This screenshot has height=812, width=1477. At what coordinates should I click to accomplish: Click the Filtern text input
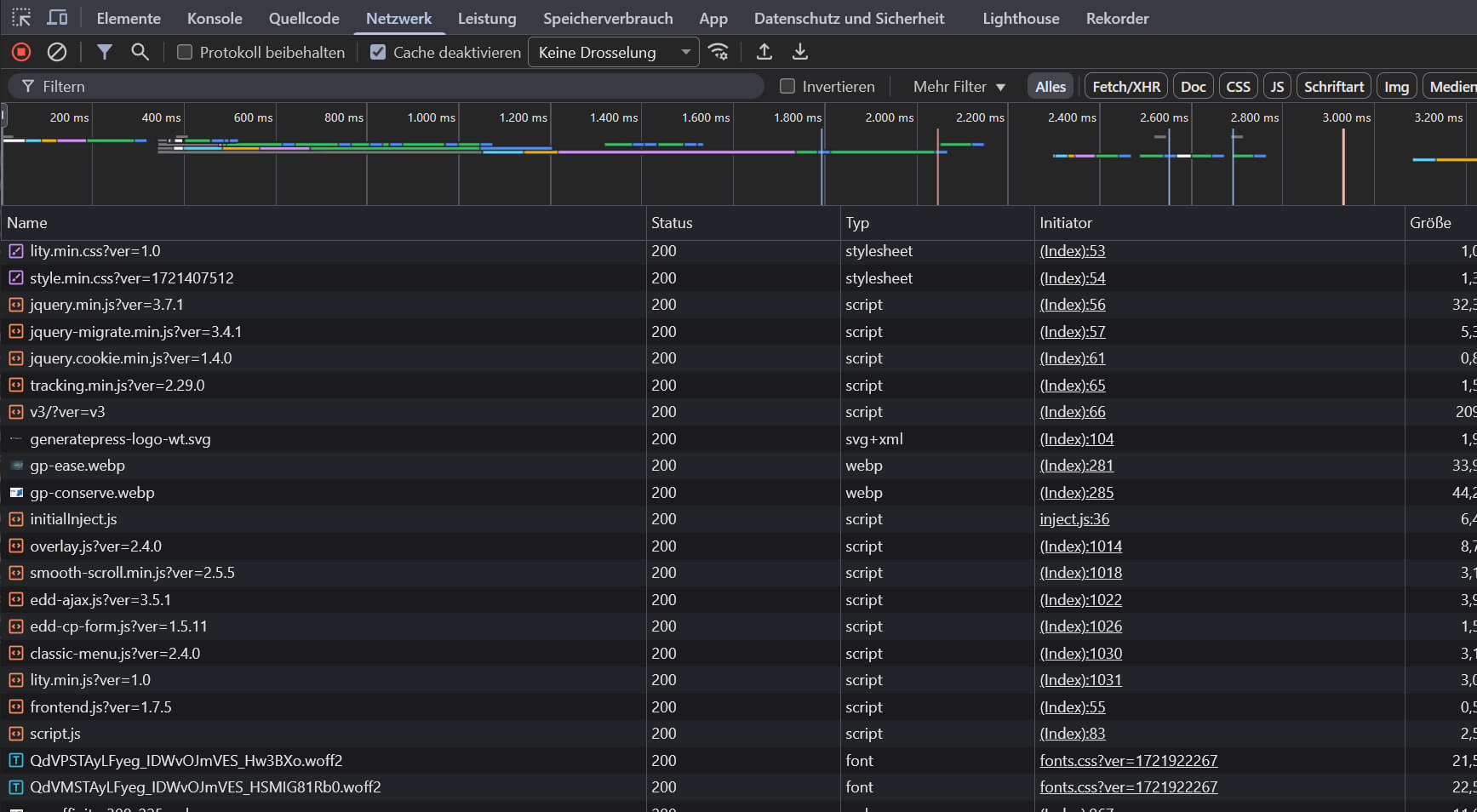click(400, 86)
